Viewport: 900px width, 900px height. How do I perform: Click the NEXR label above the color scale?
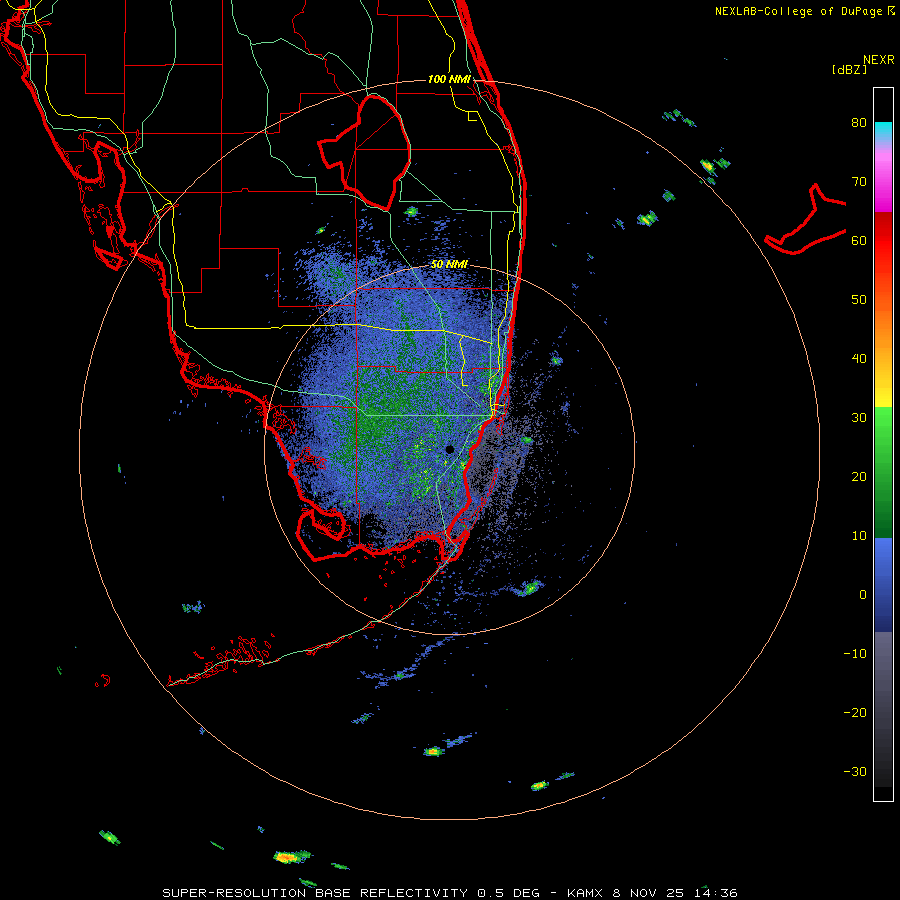point(879,60)
